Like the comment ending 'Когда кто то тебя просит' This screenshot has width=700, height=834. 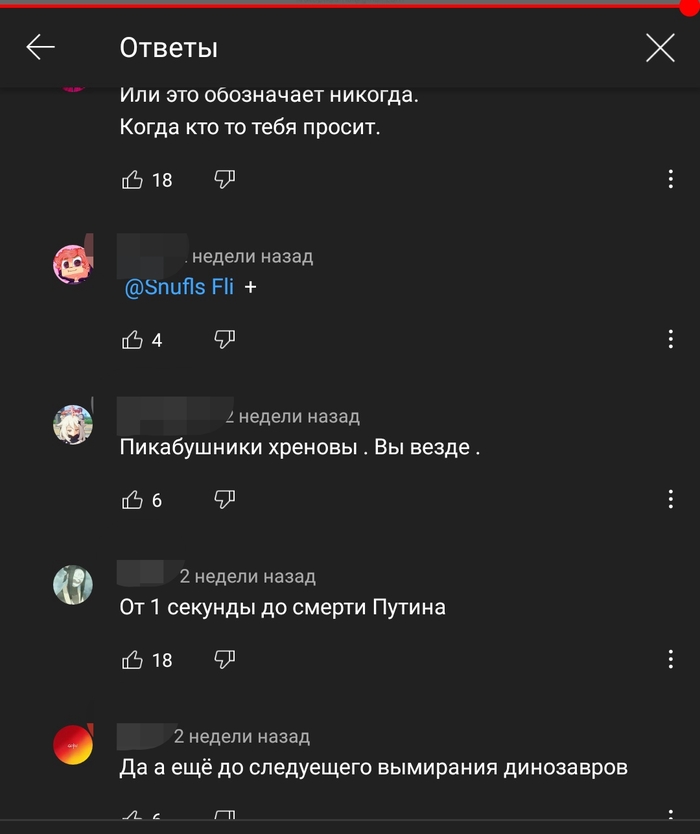[132, 180]
